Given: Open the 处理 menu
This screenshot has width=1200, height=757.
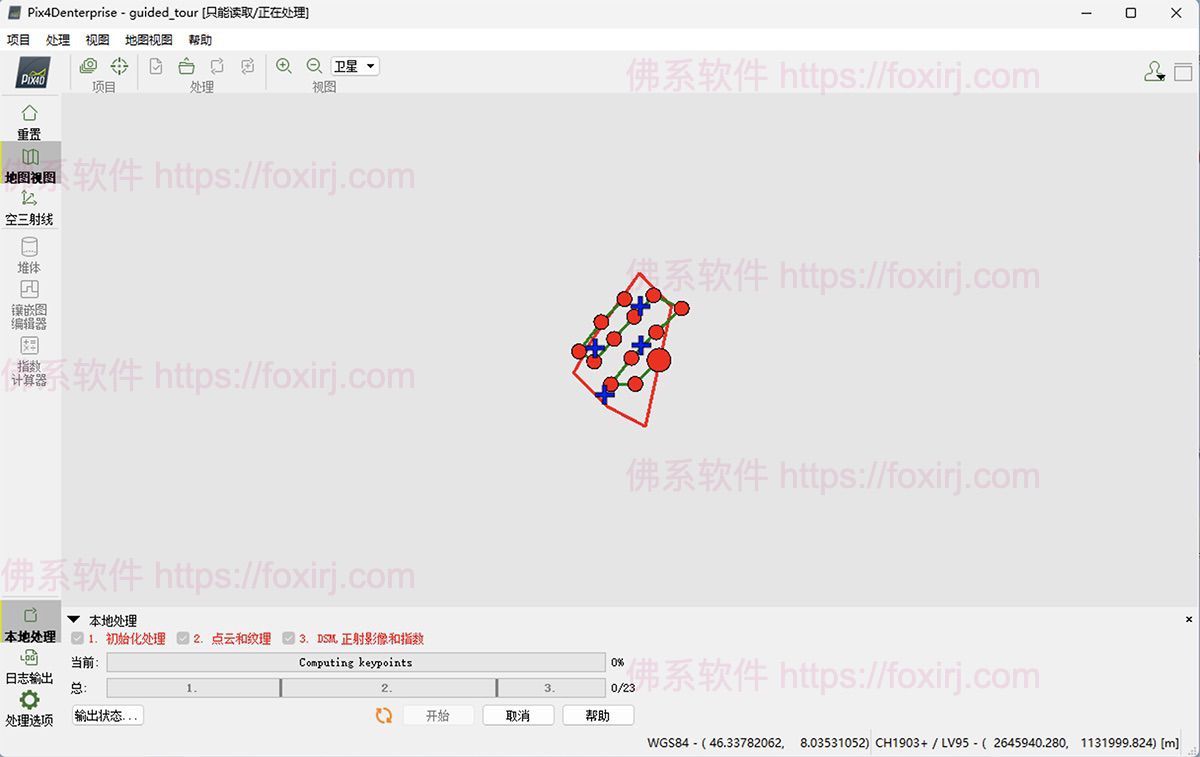Looking at the screenshot, I should click(58, 40).
